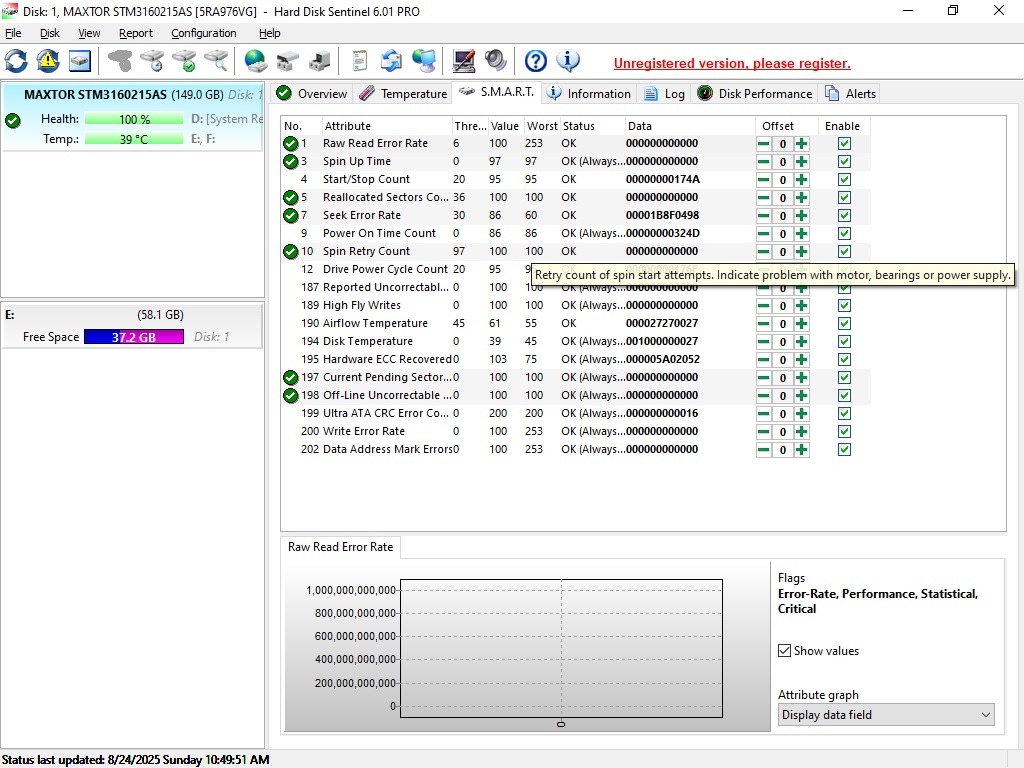Click the green minus for Airflow Temperature offset
1024x768 pixels.
[763, 323]
